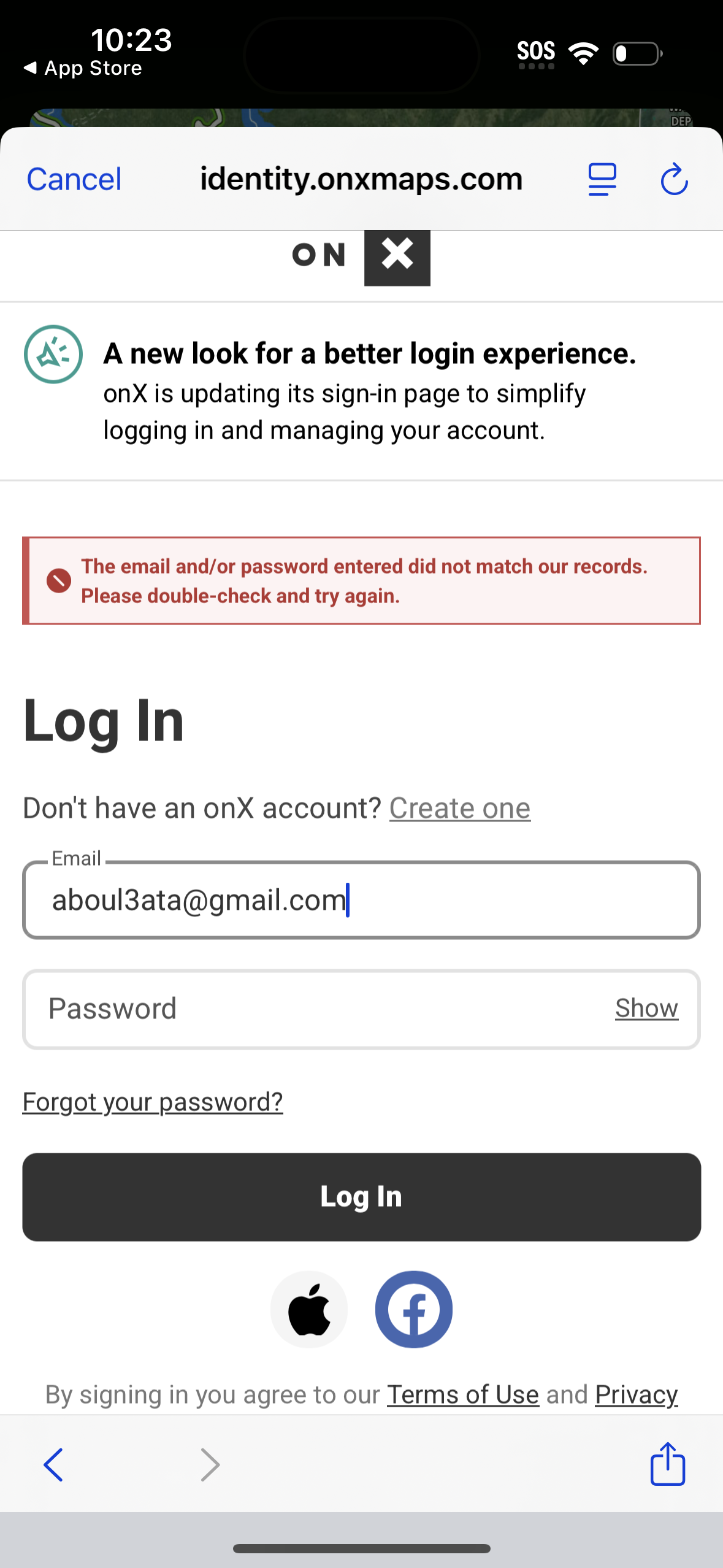
Task: Open the Create one account link
Action: coord(460,808)
